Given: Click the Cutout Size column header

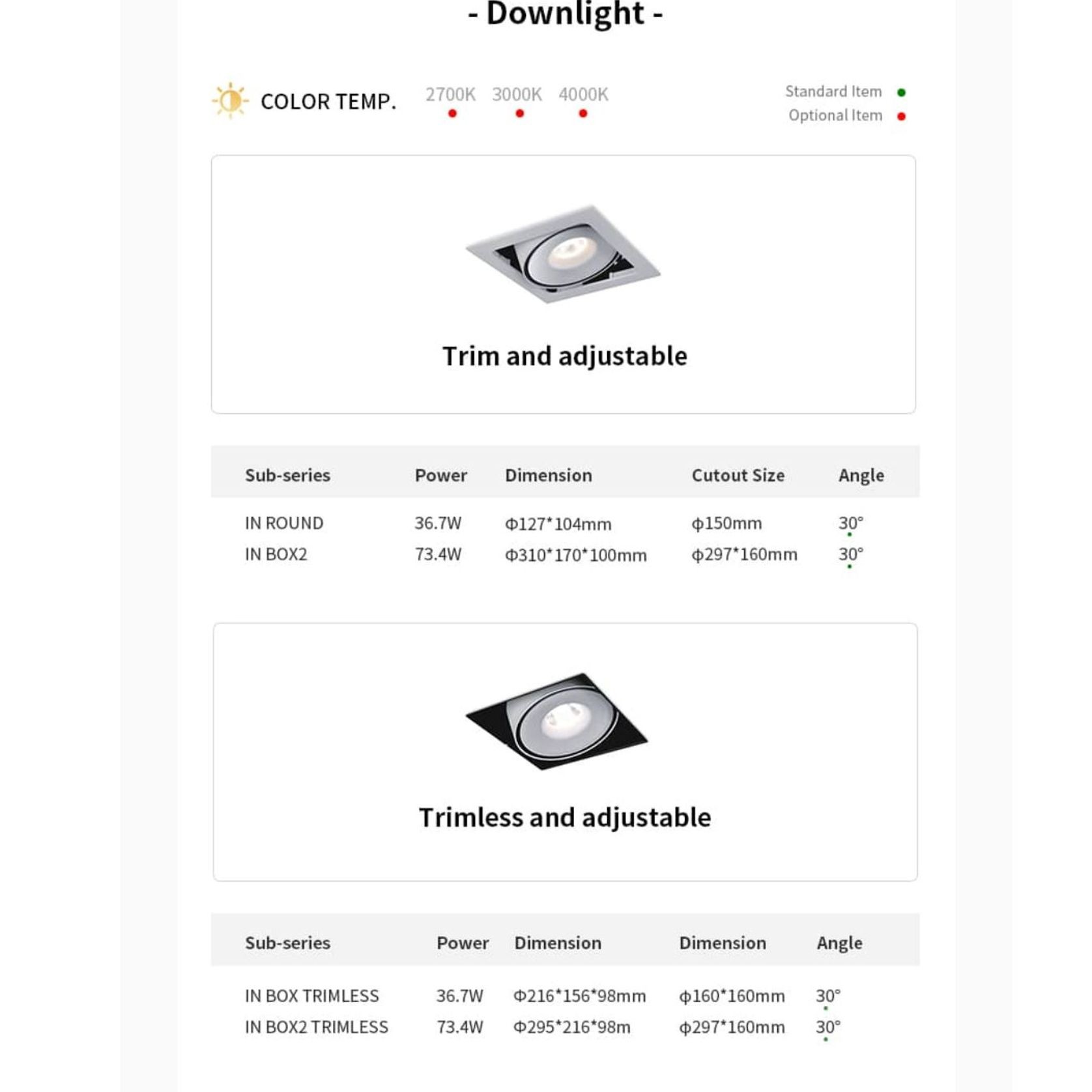Looking at the screenshot, I should tap(738, 475).
